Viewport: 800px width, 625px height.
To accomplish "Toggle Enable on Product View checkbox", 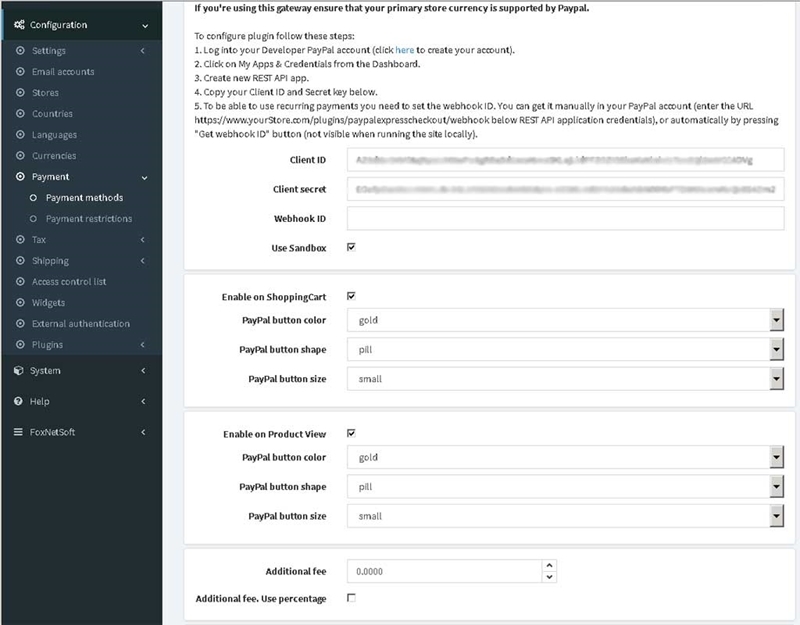I will (351, 433).
